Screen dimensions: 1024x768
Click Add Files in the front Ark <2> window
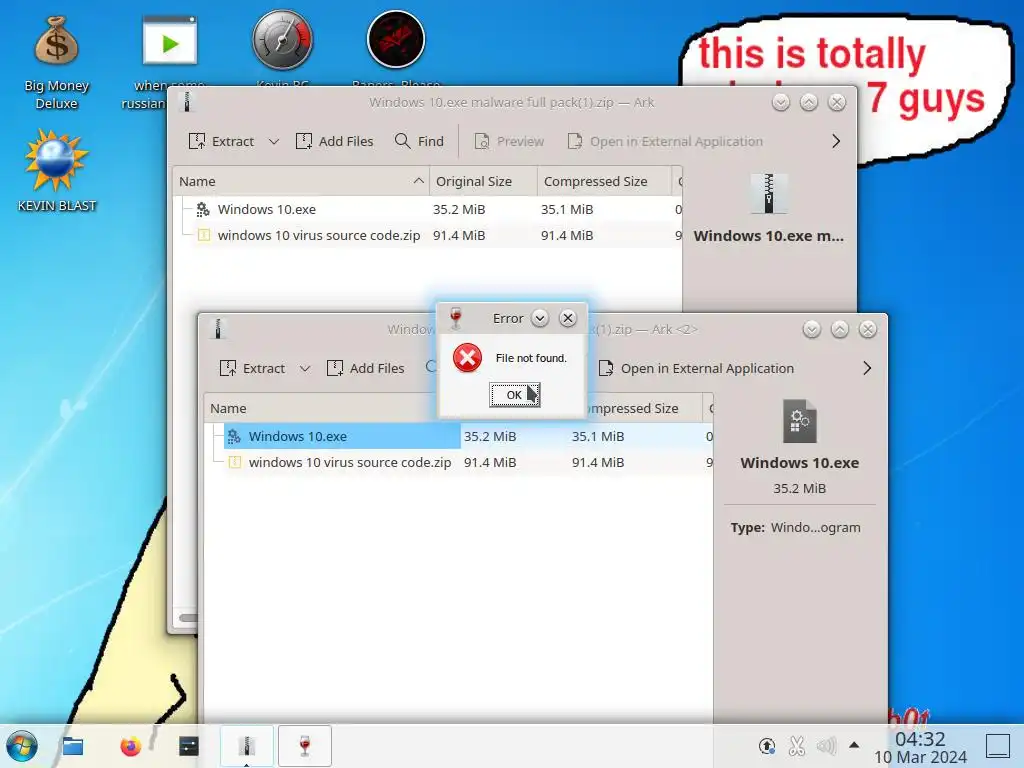coord(366,368)
